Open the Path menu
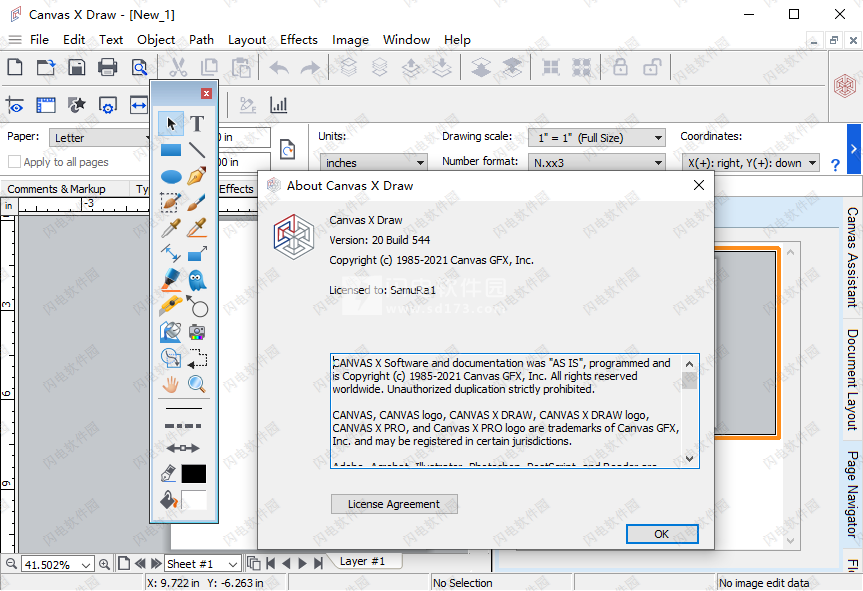 201,40
